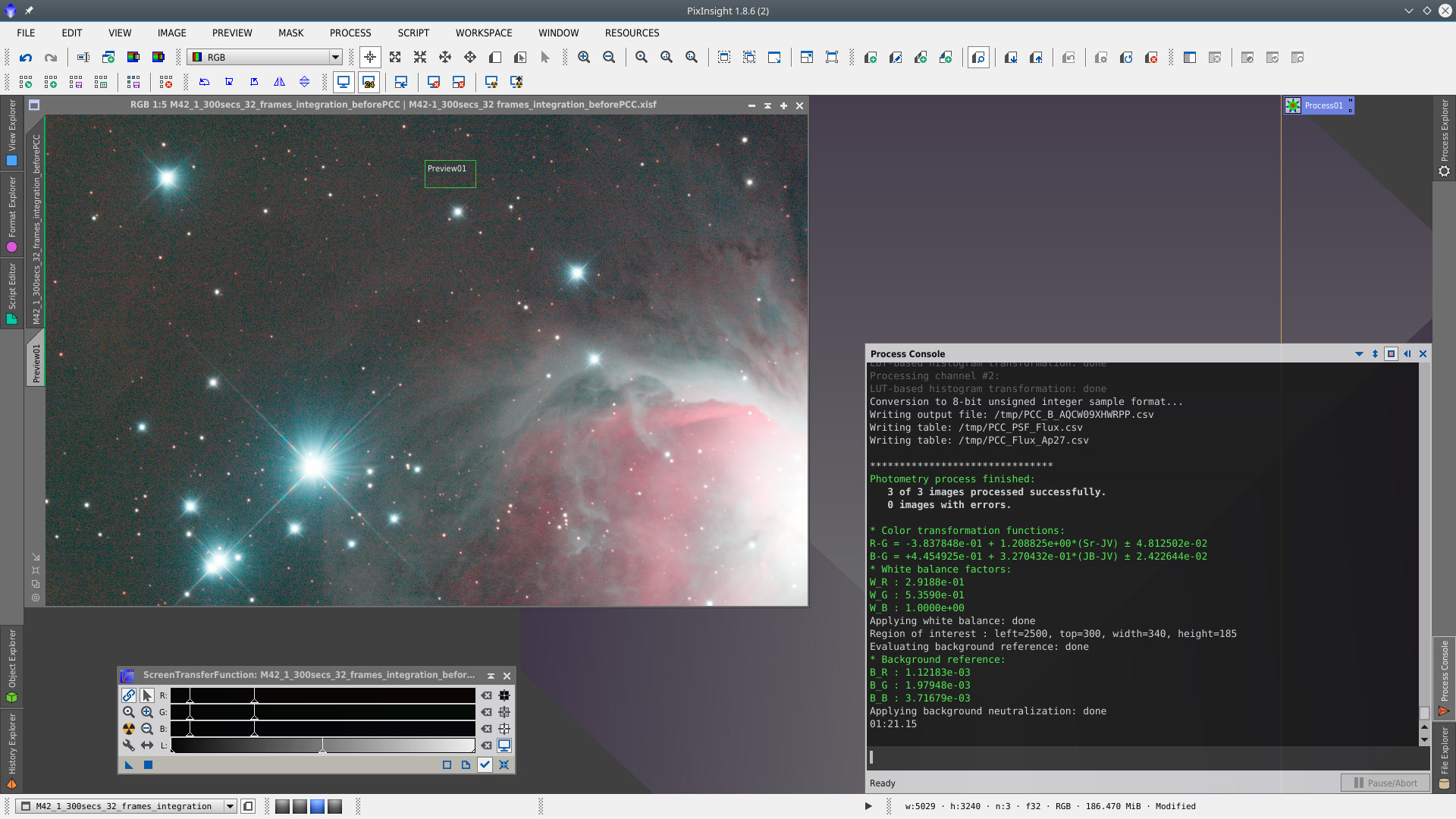This screenshot has height=819, width=1456.
Task: Open the Process Explorer side tab
Action: click(1444, 136)
